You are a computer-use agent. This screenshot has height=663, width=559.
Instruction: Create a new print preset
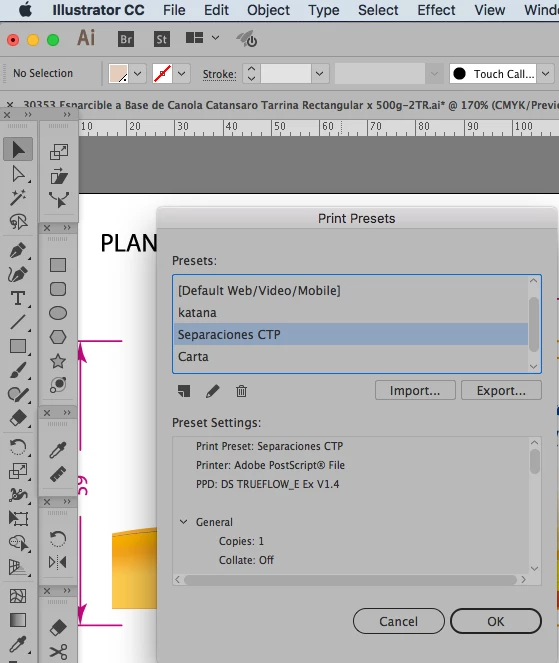(184, 391)
